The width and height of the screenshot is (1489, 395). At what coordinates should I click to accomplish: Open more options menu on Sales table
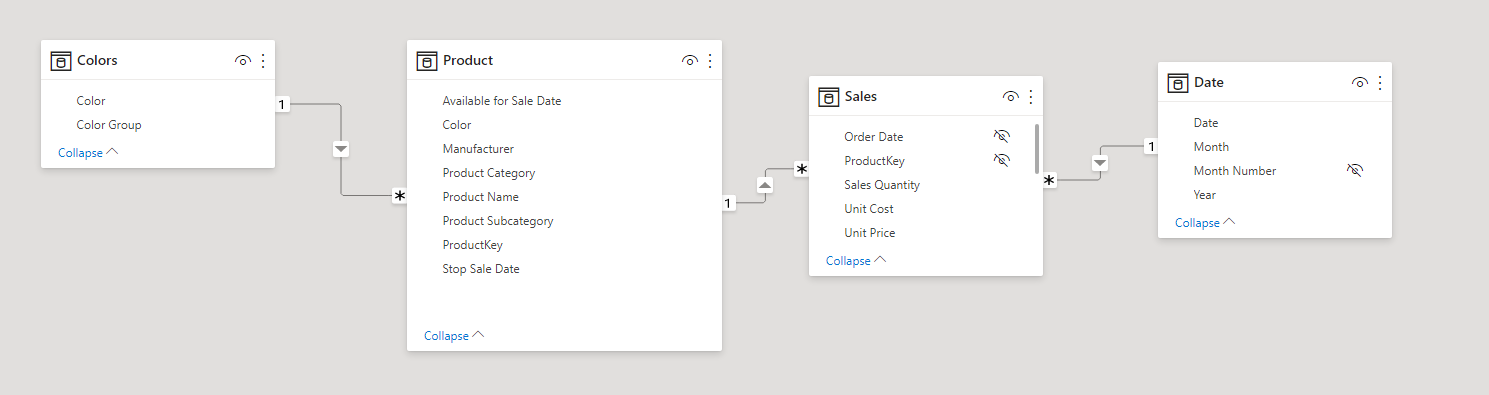(x=1031, y=97)
